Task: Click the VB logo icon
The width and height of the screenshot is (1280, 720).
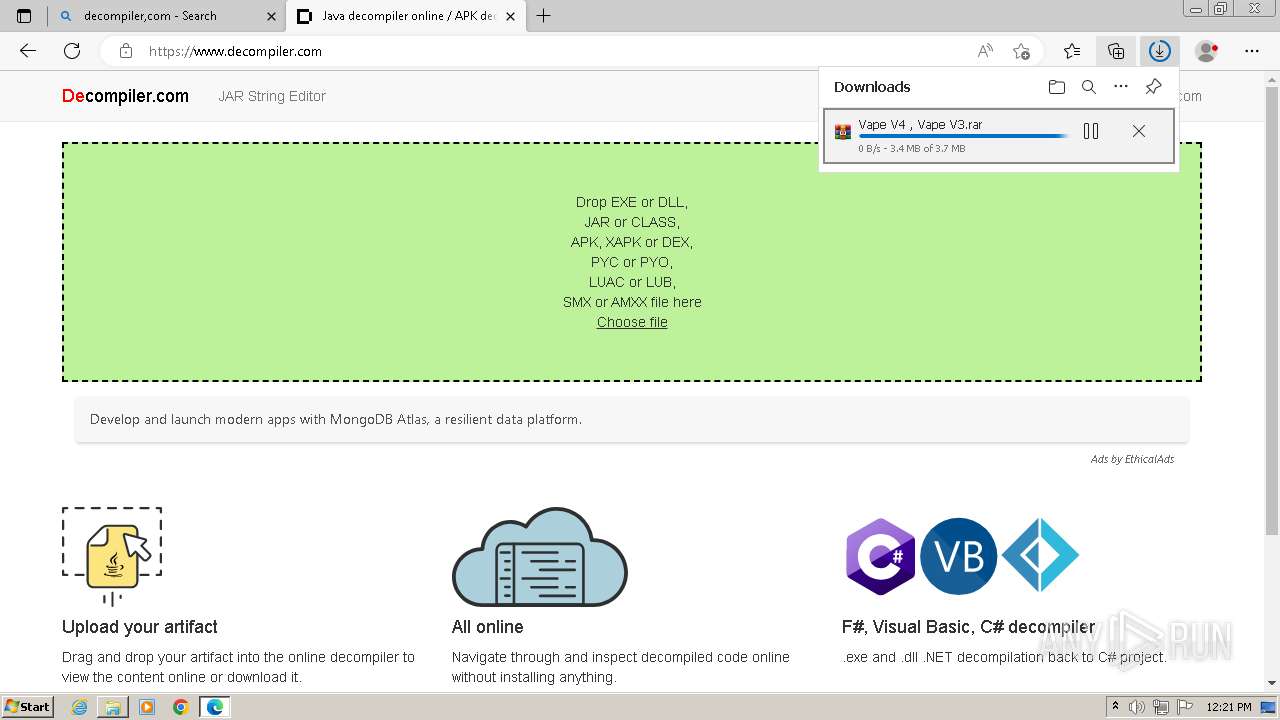Action: [x=958, y=557]
